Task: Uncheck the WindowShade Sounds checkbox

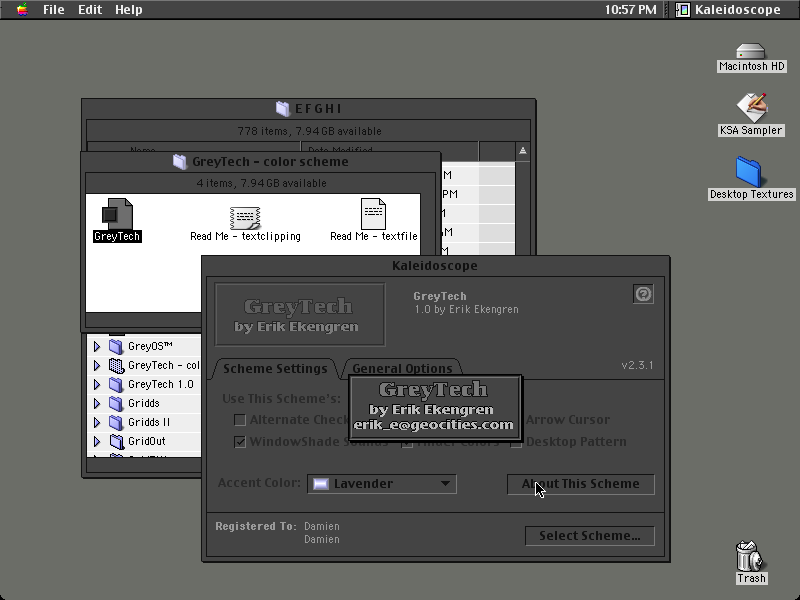Action: (x=240, y=442)
